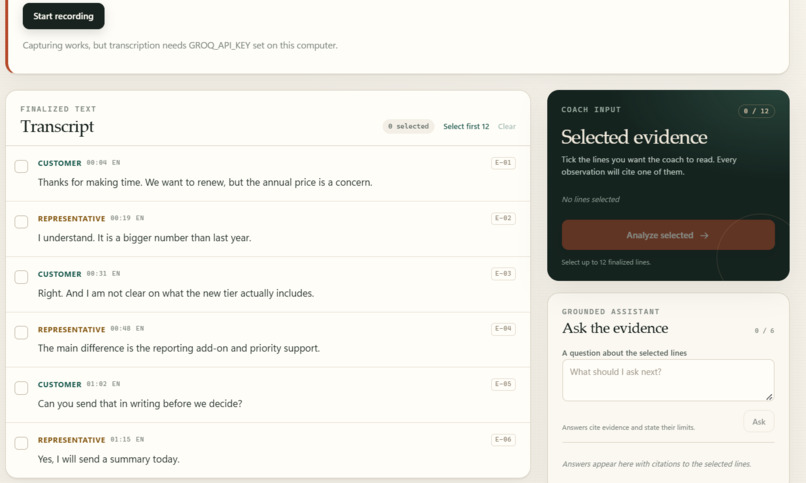Click 'The main difference is the reporting' line
Screen dimensions: 806x483
coord(179,348)
